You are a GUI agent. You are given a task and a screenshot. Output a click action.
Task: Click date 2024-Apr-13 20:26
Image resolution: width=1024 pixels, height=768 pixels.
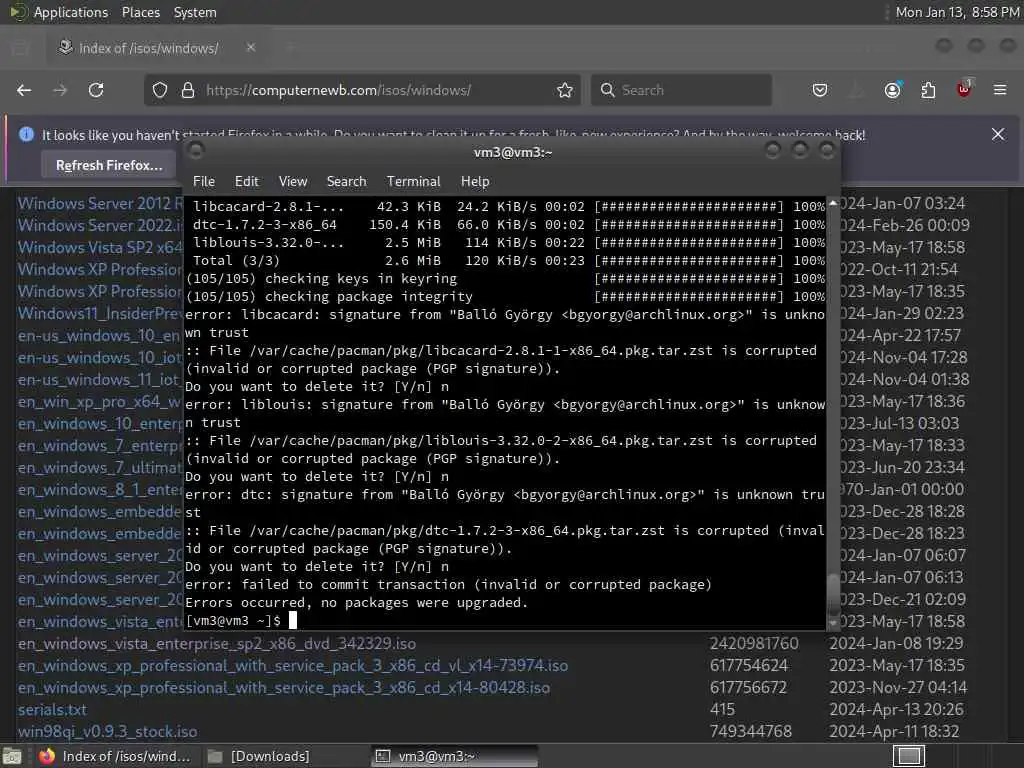(x=897, y=710)
